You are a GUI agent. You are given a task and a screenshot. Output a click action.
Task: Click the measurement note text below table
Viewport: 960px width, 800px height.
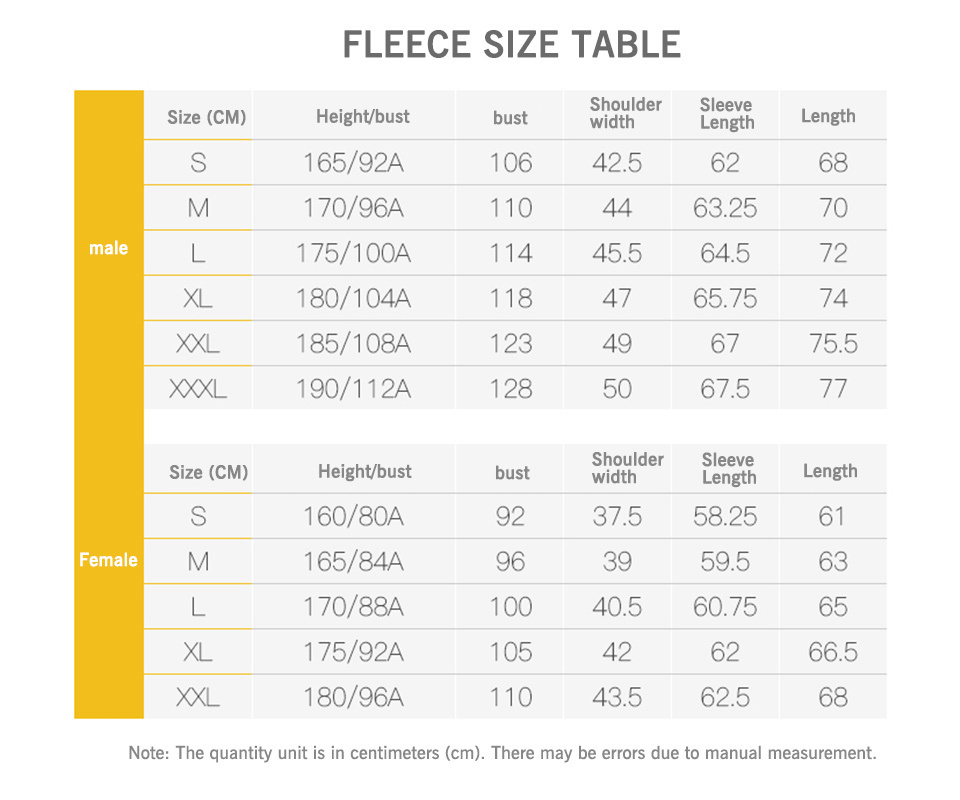click(x=502, y=753)
